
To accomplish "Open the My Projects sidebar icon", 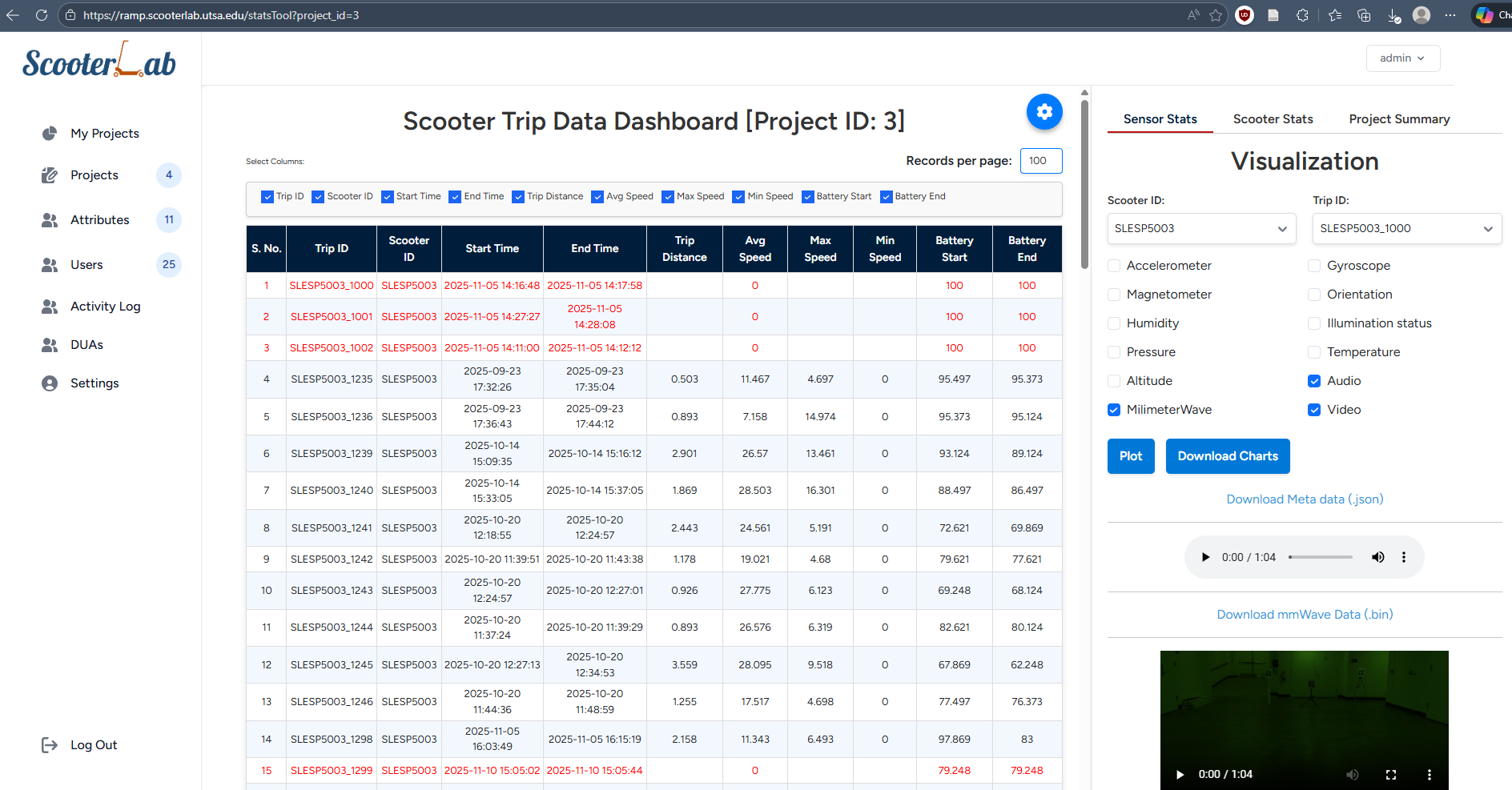I will click(x=50, y=133).
